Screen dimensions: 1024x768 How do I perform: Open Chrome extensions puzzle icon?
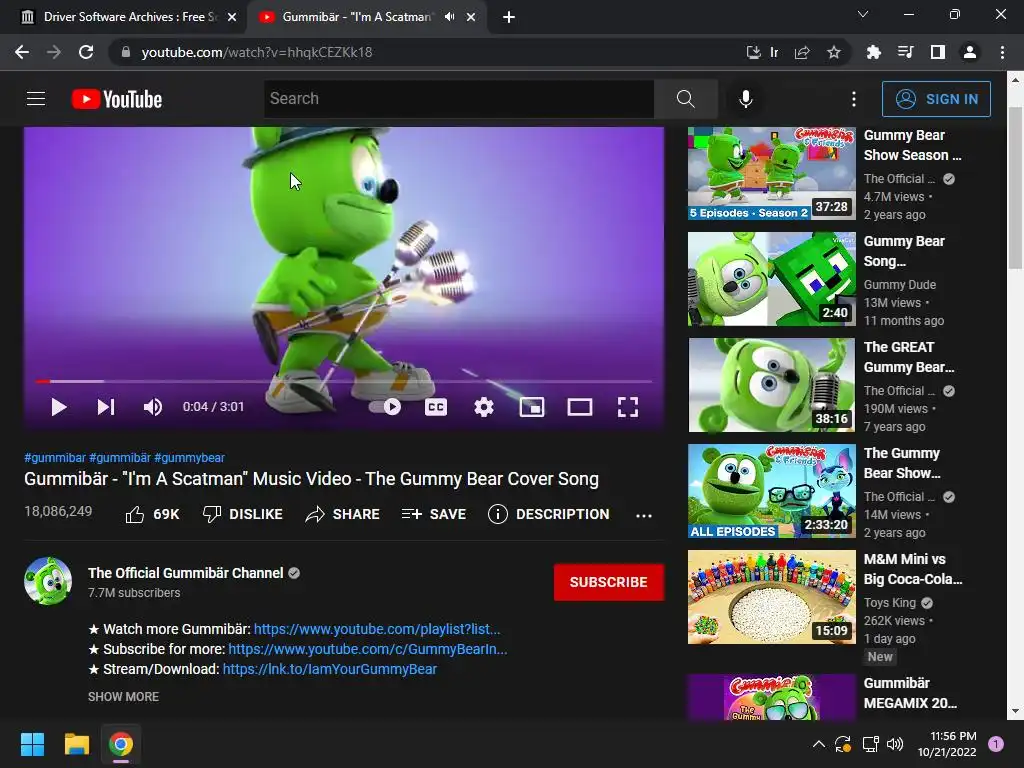pos(873,52)
